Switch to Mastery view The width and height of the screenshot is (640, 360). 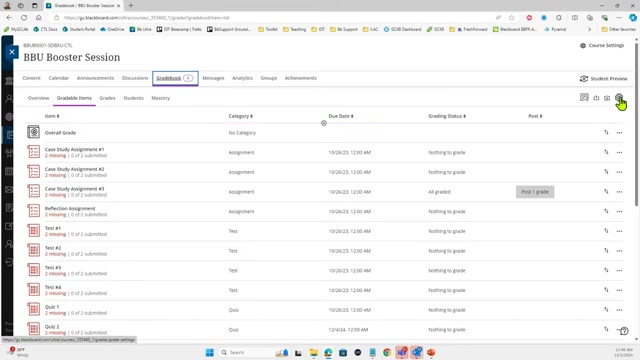point(160,98)
